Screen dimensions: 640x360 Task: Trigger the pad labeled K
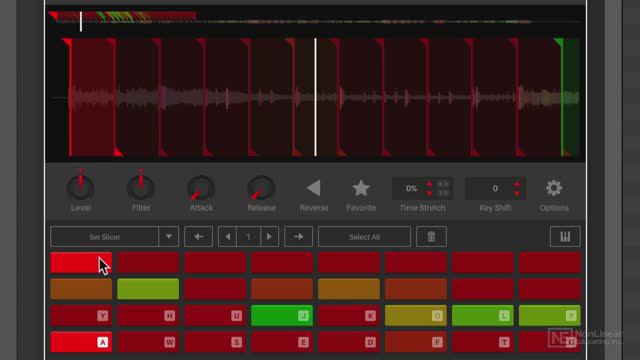tap(349, 316)
